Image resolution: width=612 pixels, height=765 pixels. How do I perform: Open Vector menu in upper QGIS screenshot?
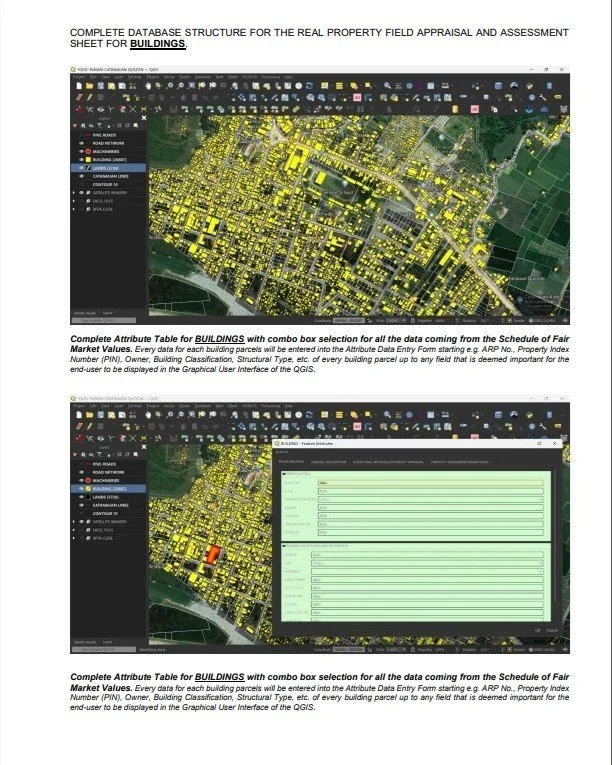click(x=169, y=77)
